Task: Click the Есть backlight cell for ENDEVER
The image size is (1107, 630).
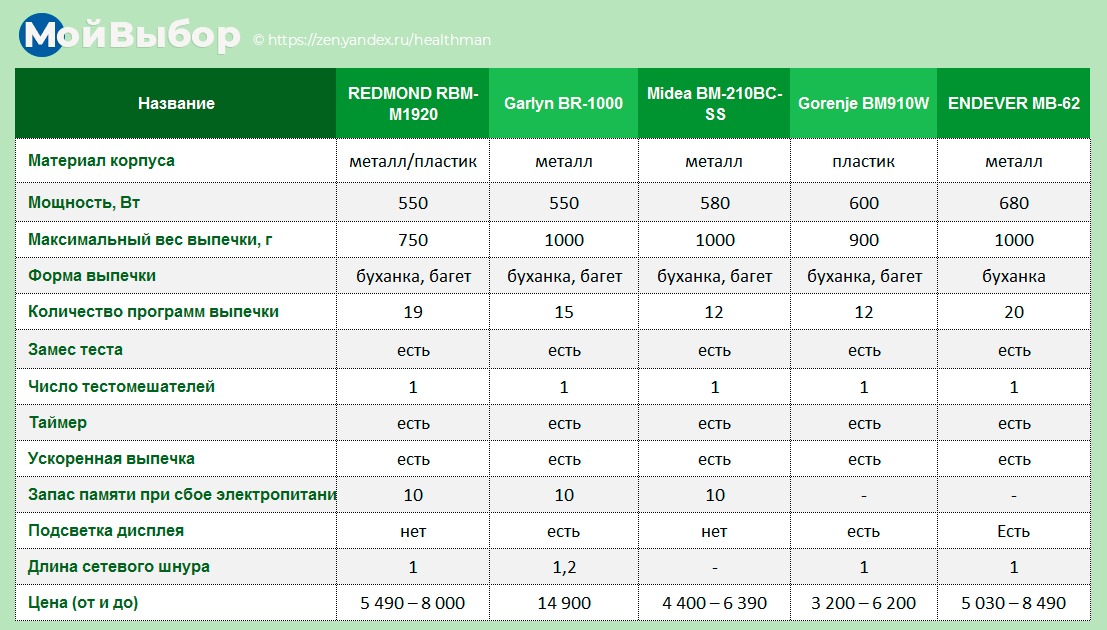Action: [1014, 531]
